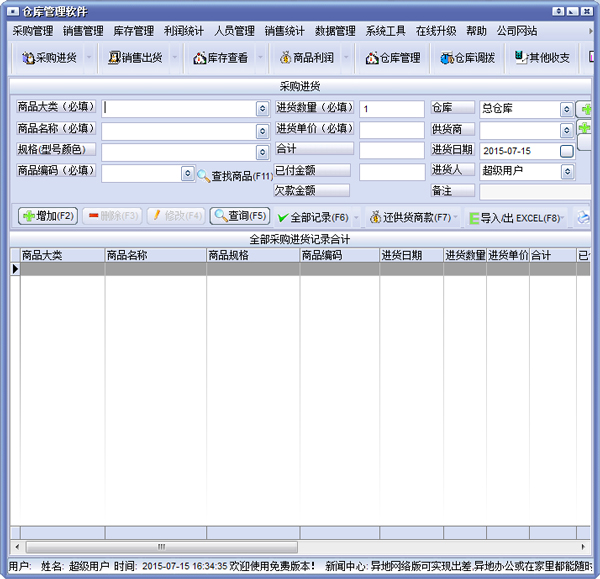Click the 查找商品(F11) magnifier search
The width and height of the screenshot is (600, 579).
tap(235, 176)
